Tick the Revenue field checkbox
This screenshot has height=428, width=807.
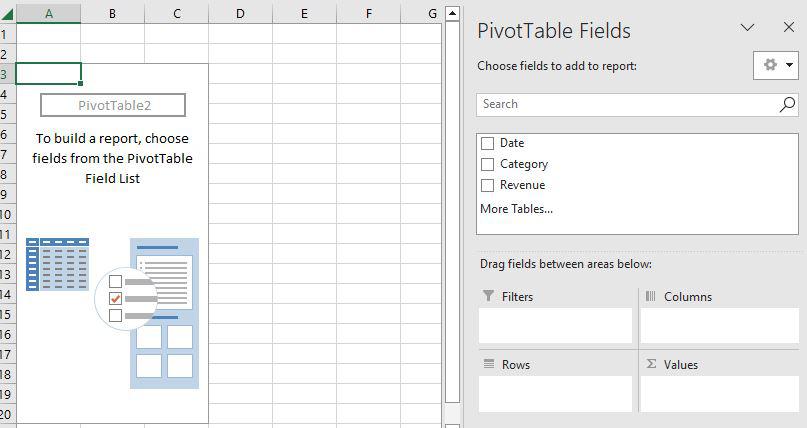488,185
